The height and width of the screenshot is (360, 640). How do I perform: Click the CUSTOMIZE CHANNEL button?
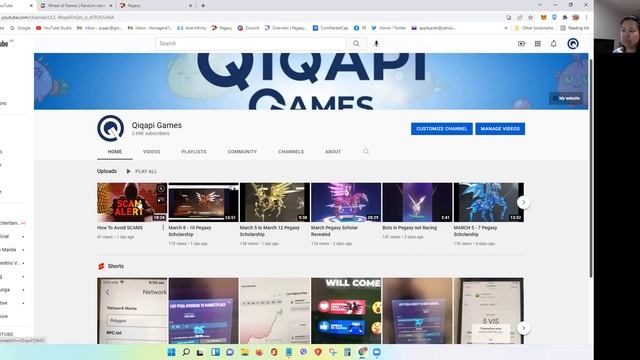point(442,129)
